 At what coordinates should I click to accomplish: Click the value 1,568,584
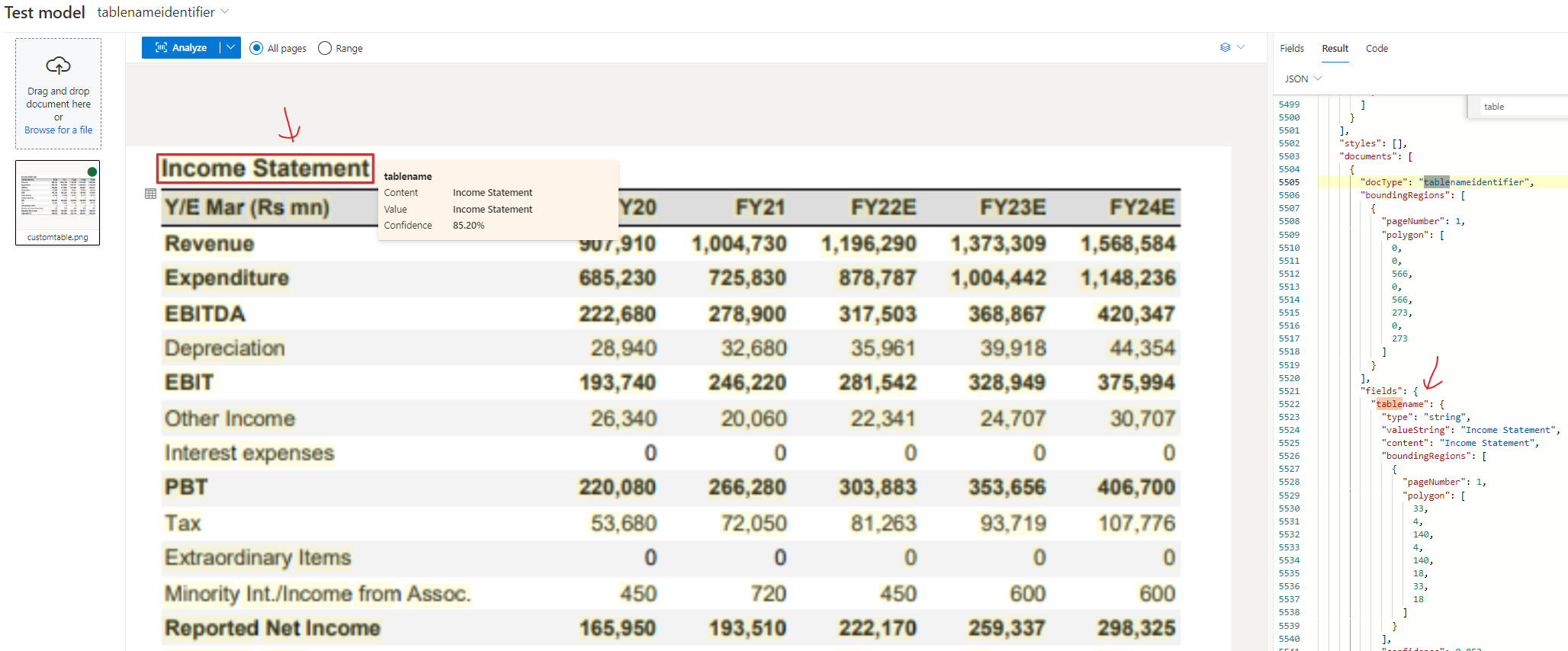(1128, 244)
